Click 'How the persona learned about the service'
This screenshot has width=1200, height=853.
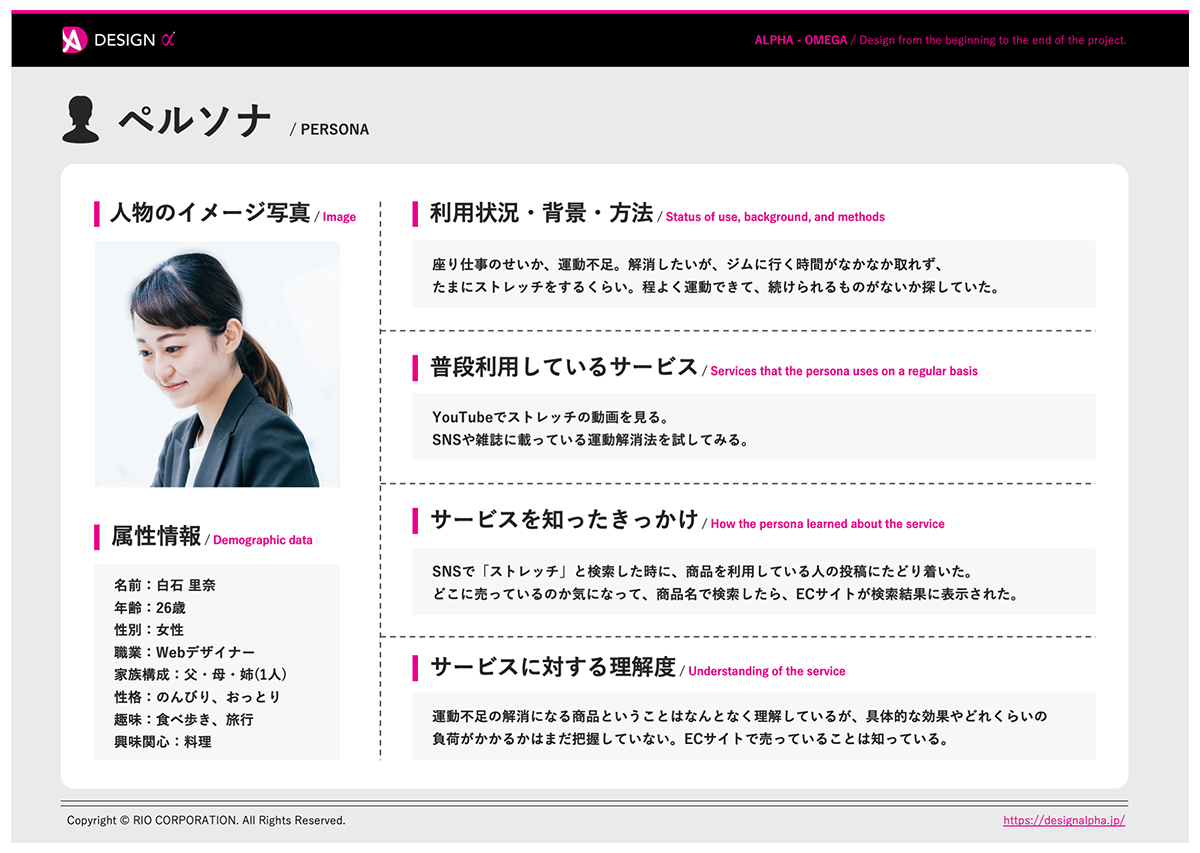click(827, 524)
